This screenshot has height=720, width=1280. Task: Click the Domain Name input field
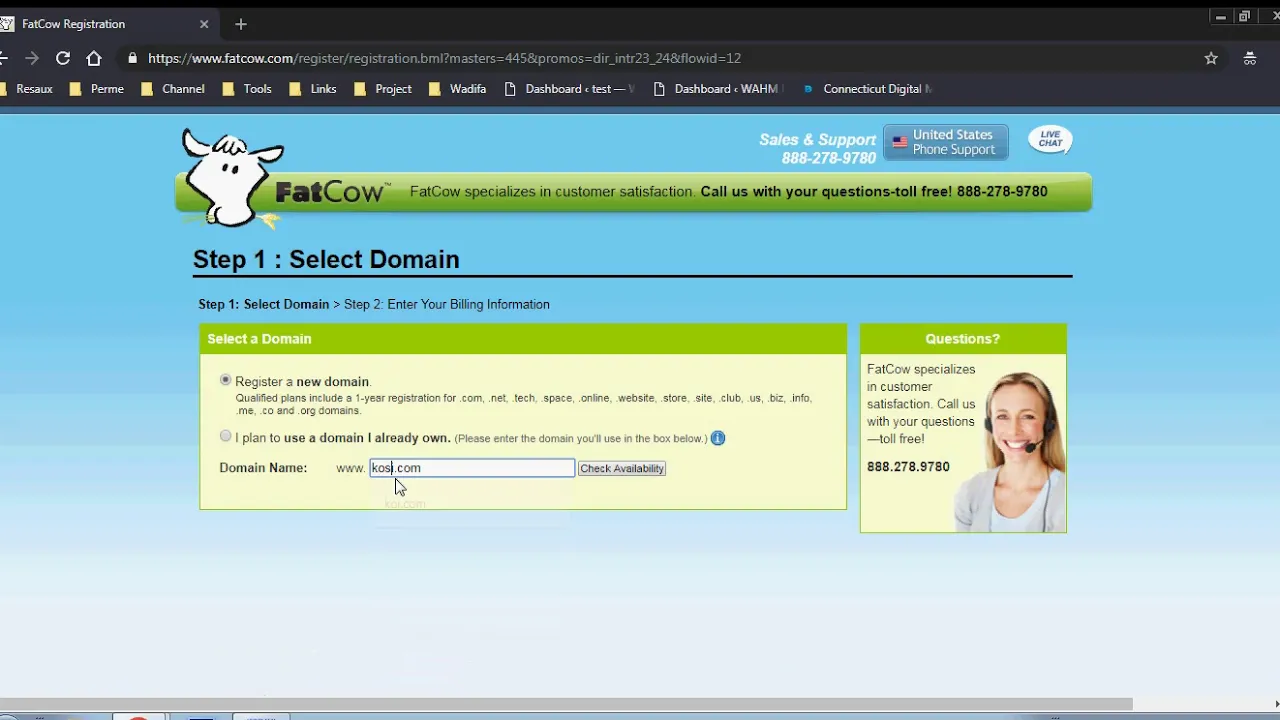coord(472,468)
